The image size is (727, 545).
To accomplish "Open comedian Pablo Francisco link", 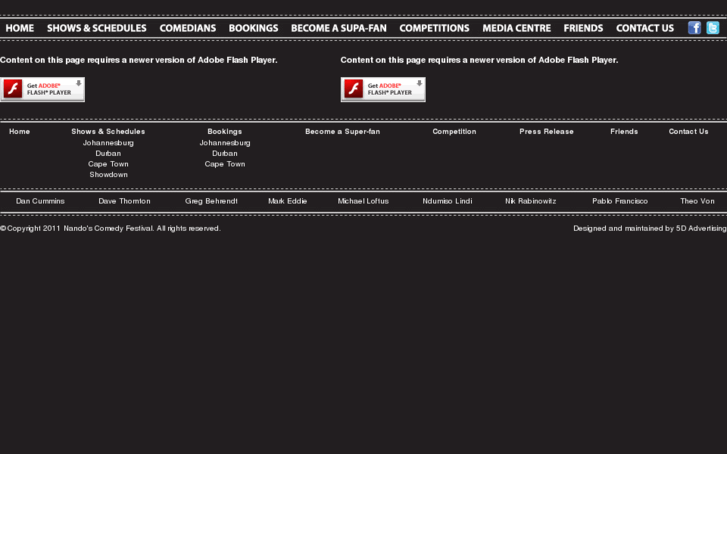I will (x=620, y=201).
